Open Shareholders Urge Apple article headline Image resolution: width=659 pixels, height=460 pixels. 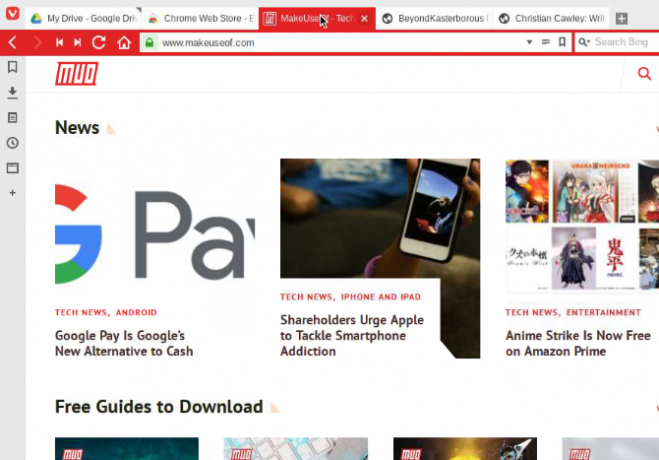[x=352, y=335]
